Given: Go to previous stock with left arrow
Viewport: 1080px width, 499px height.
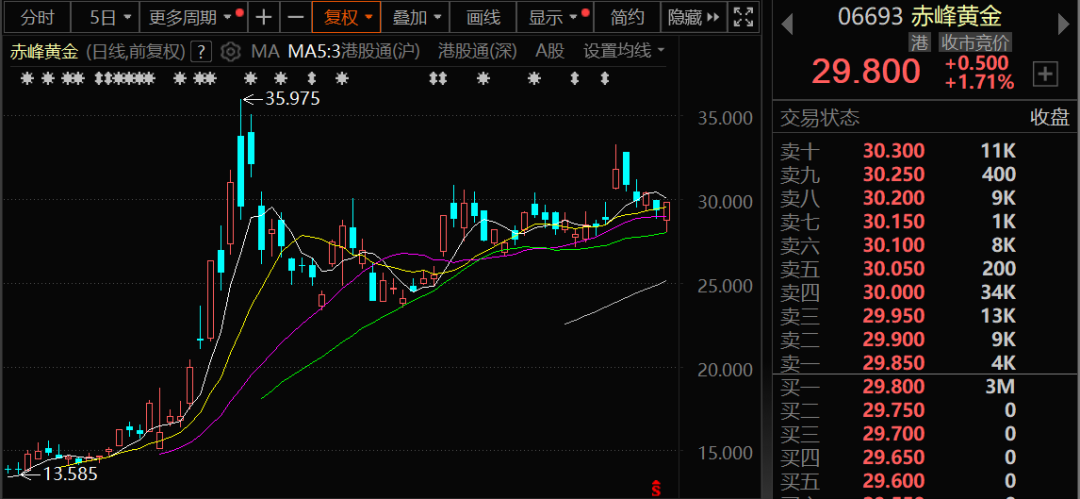Looking at the screenshot, I should tap(787, 26).
